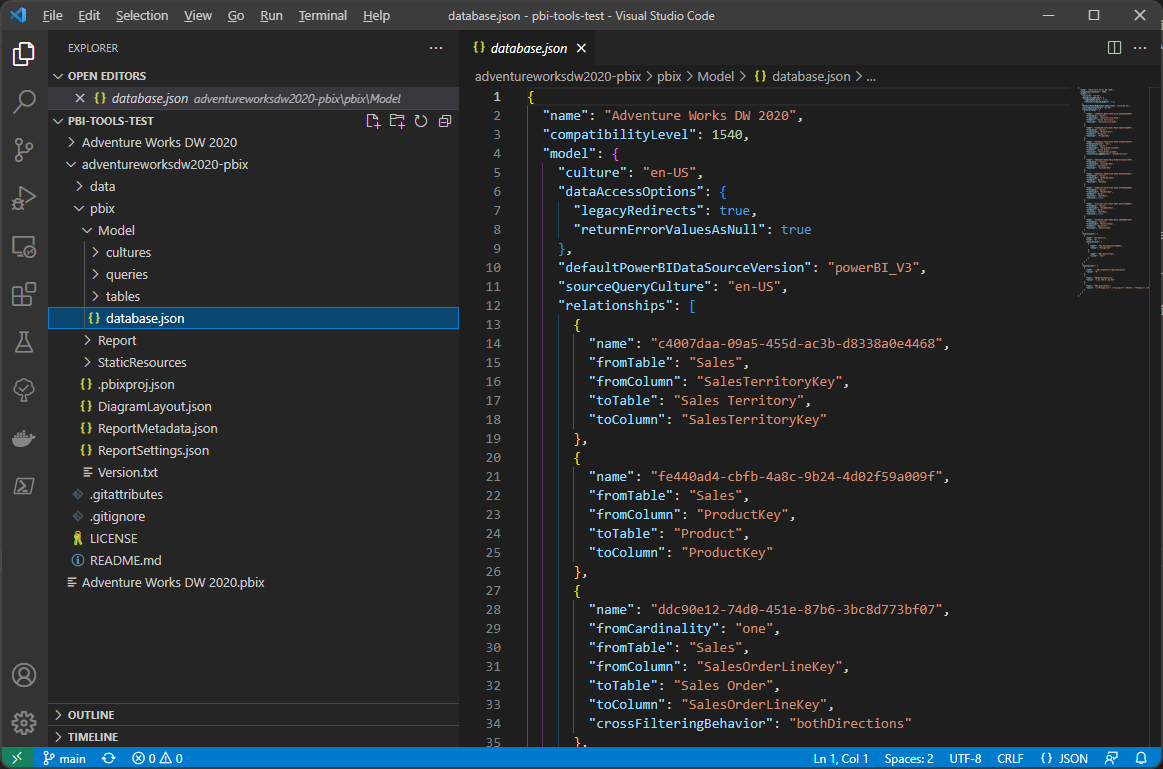Screen dimensions: 1163x769
Task: Open the Source Control view
Action: [24, 150]
